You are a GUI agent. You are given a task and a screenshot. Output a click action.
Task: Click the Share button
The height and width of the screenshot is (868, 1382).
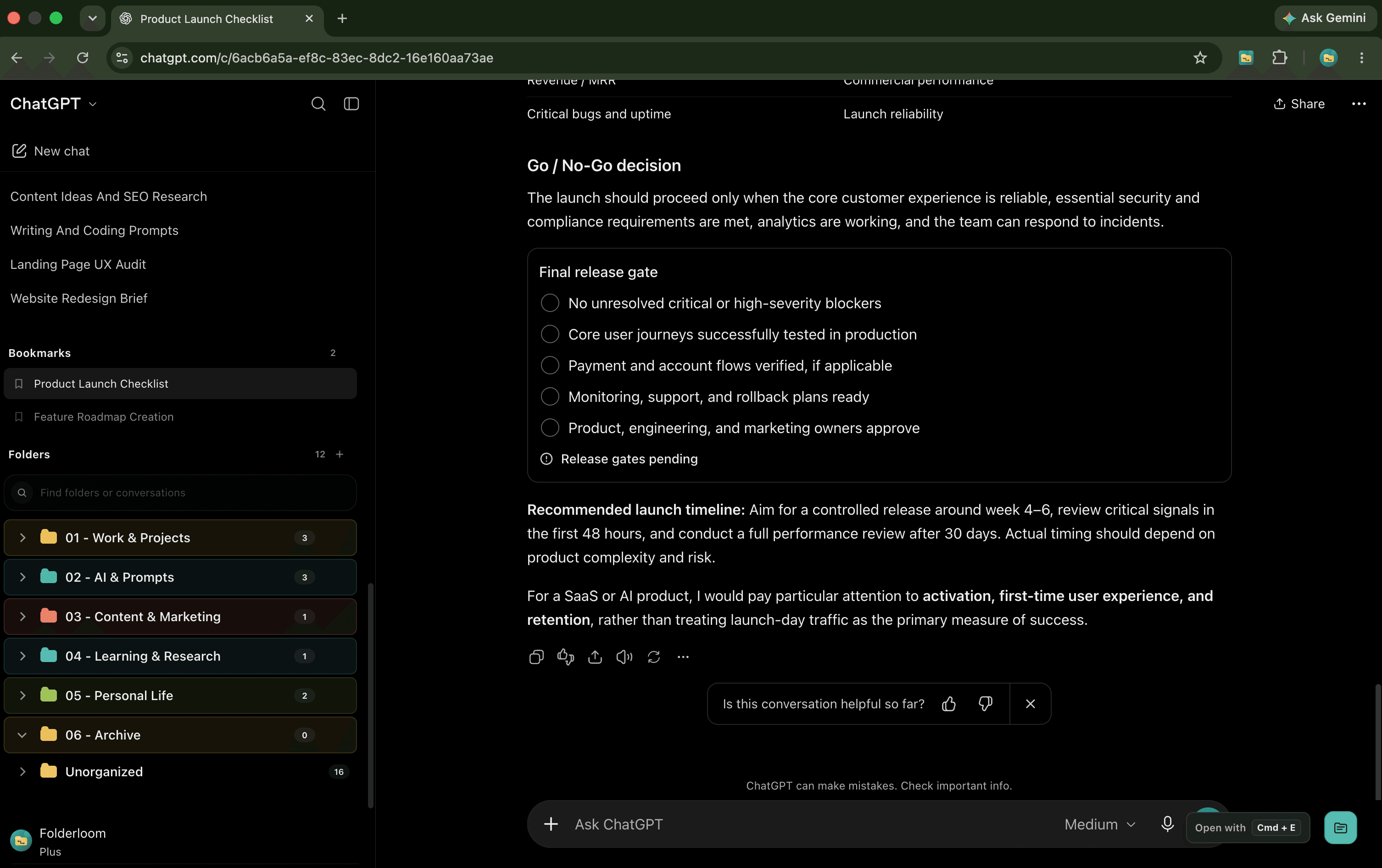1299,104
